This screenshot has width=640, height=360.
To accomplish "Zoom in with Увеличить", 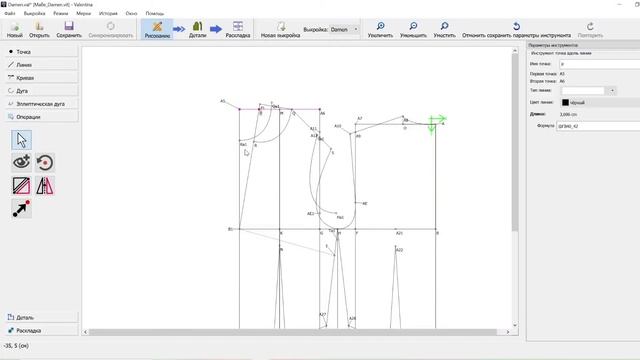I will click(380, 30).
